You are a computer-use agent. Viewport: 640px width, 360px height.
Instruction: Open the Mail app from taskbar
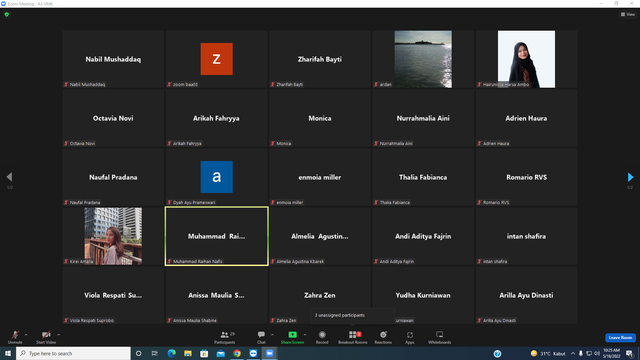pyautogui.click(x=220, y=353)
